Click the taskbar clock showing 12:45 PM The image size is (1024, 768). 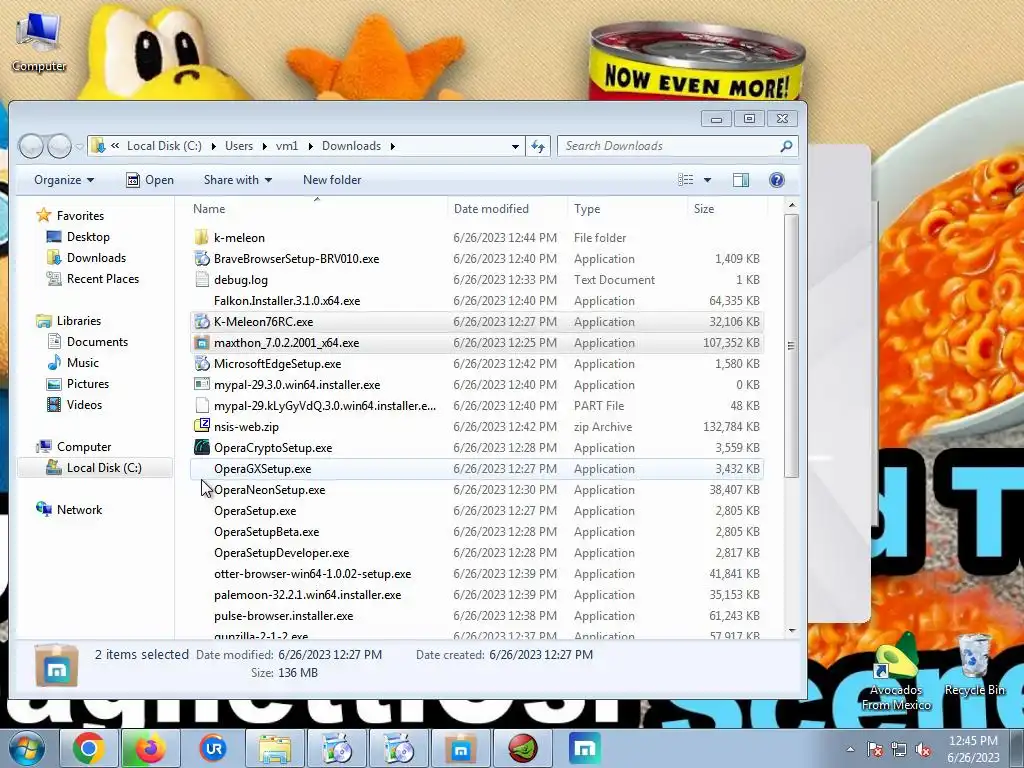click(x=973, y=749)
